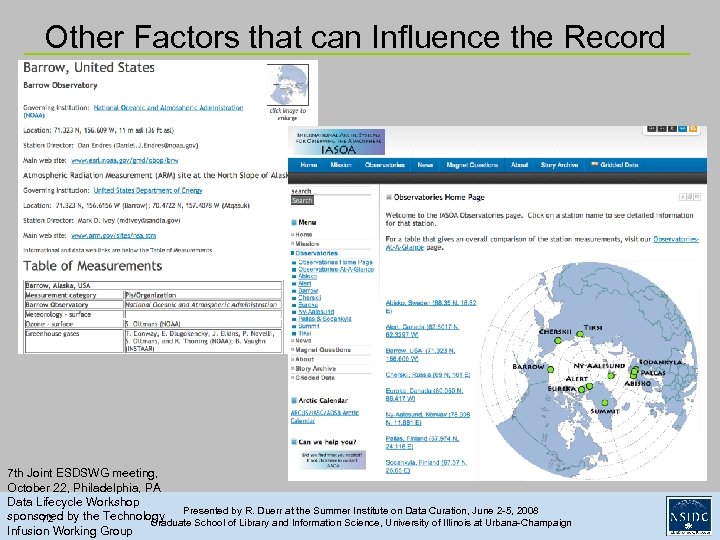Open About in the blue navigation bar
Screen dimensions: 720x540
click(x=519, y=165)
